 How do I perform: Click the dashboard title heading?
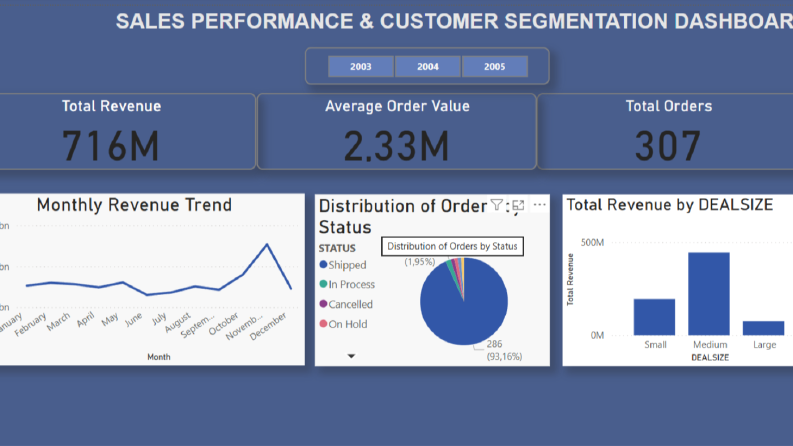pyautogui.click(x=454, y=21)
